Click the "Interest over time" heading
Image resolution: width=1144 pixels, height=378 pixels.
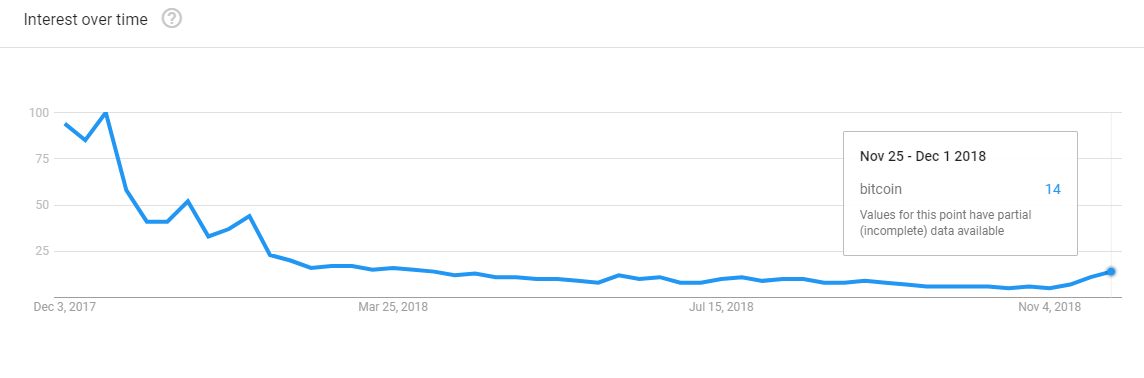coord(85,20)
